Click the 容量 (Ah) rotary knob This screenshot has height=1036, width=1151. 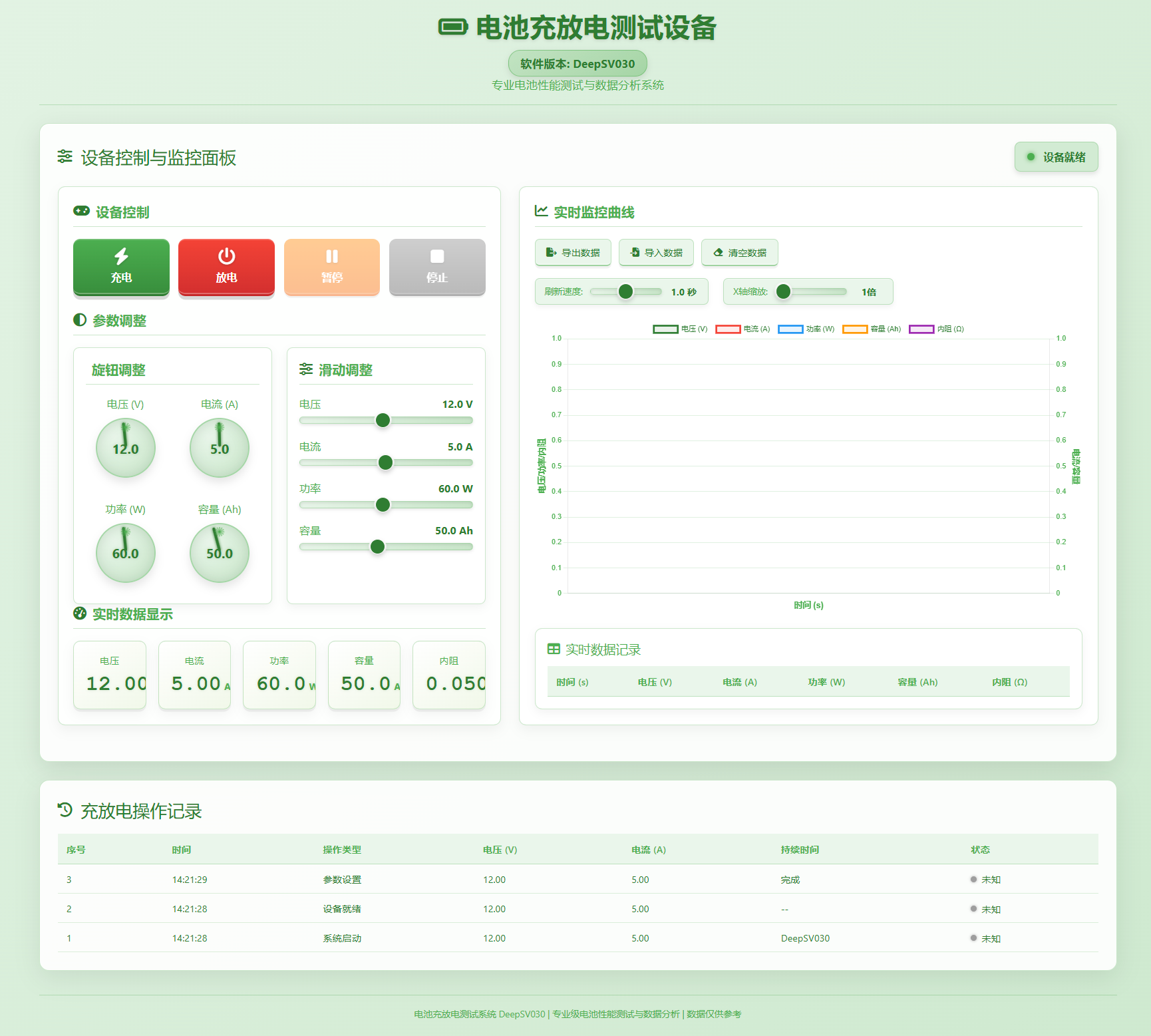[x=220, y=553]
